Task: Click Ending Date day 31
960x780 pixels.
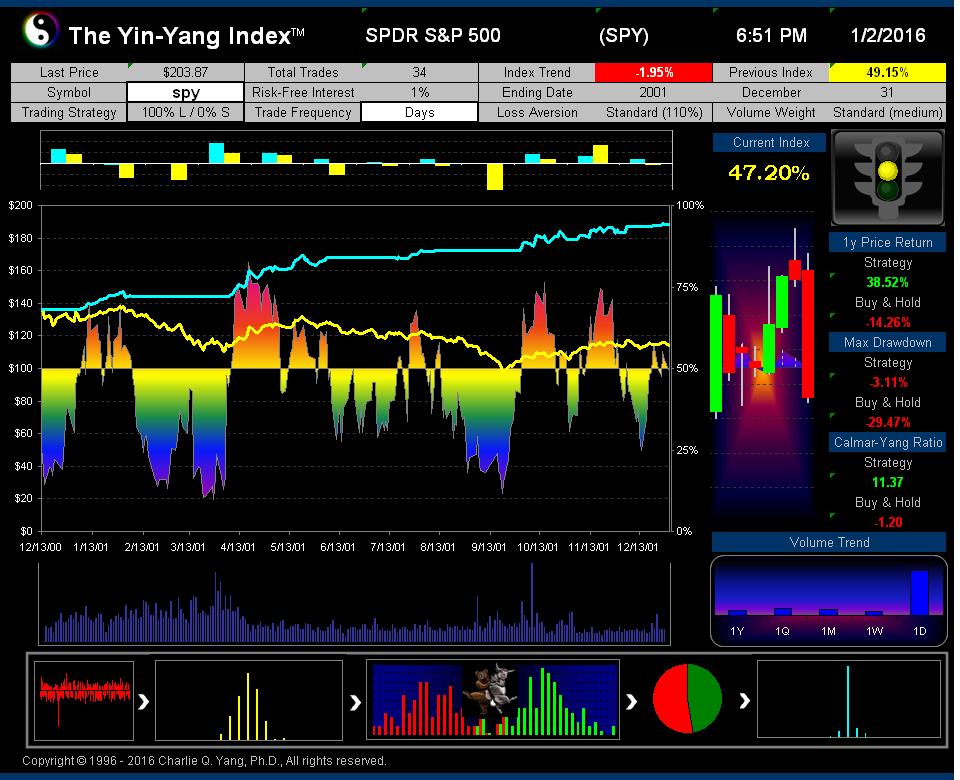Action: tap(888, 92)
